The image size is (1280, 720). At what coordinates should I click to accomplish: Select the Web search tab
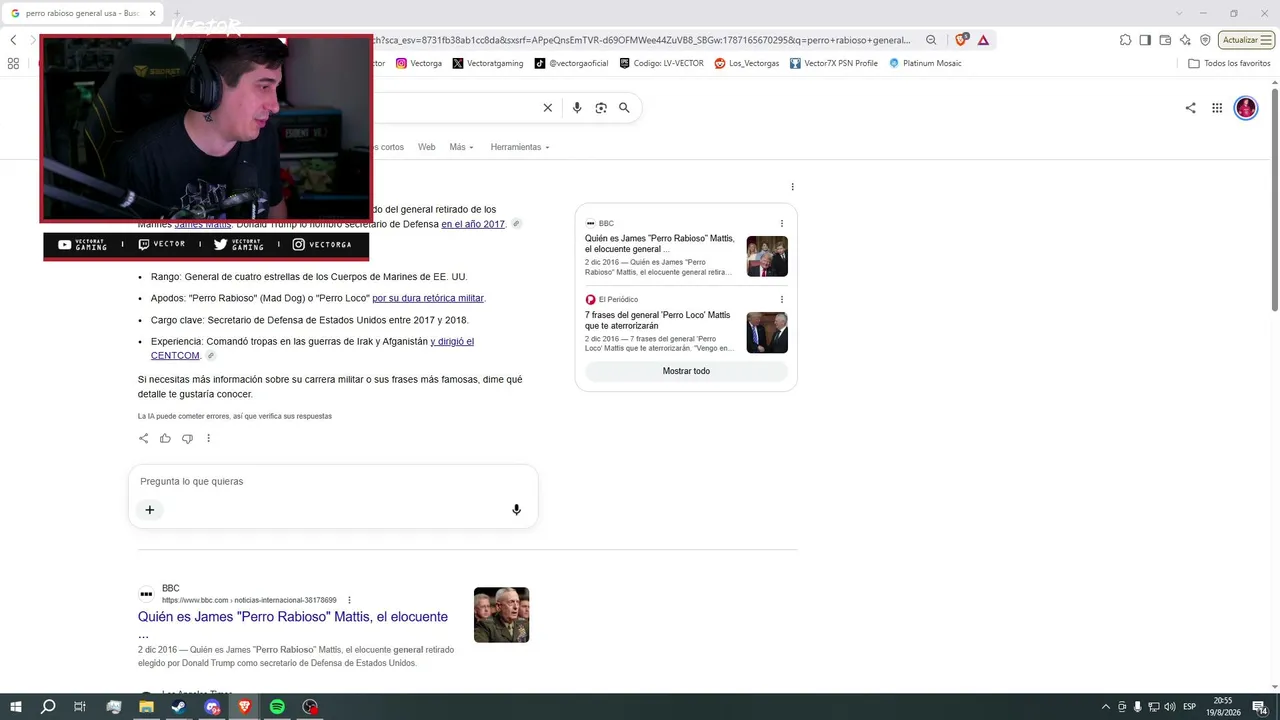point(426,147)
